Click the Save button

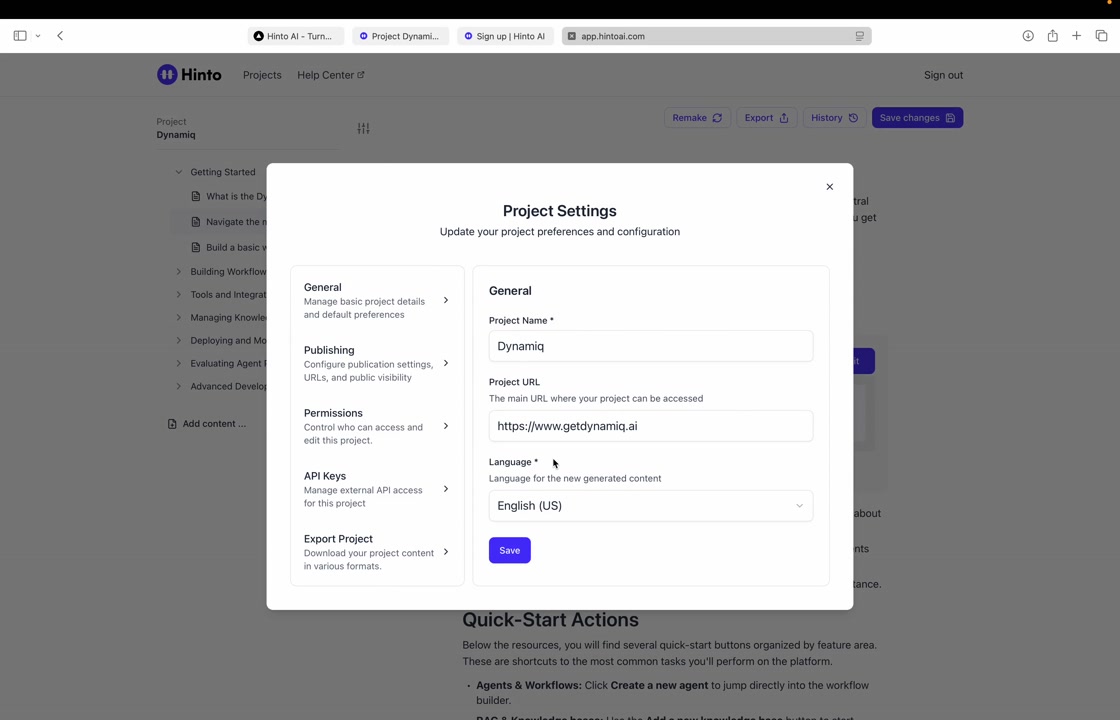coord(509,550)
